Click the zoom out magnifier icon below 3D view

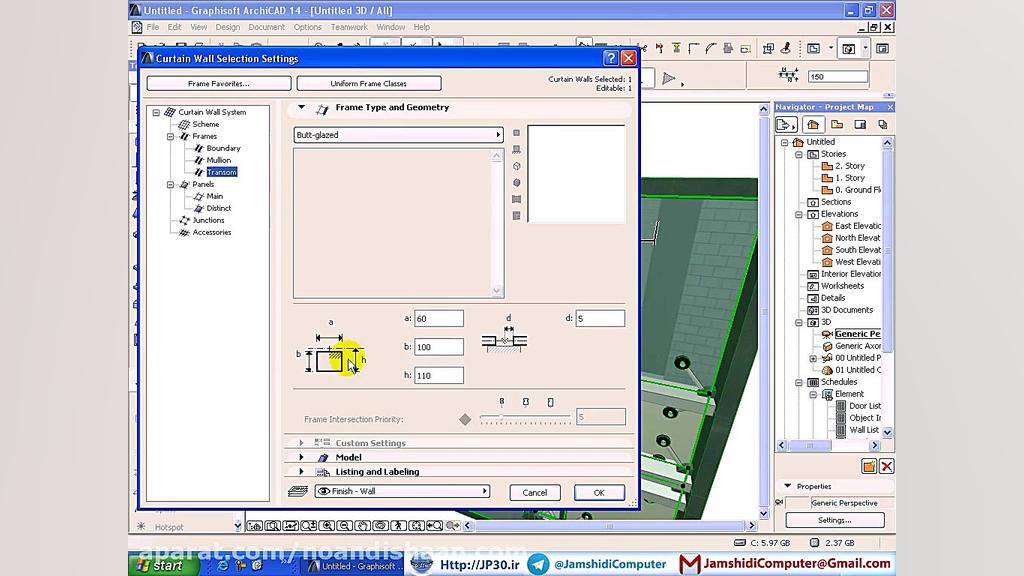pyautogui.click(x=344, y=526)
